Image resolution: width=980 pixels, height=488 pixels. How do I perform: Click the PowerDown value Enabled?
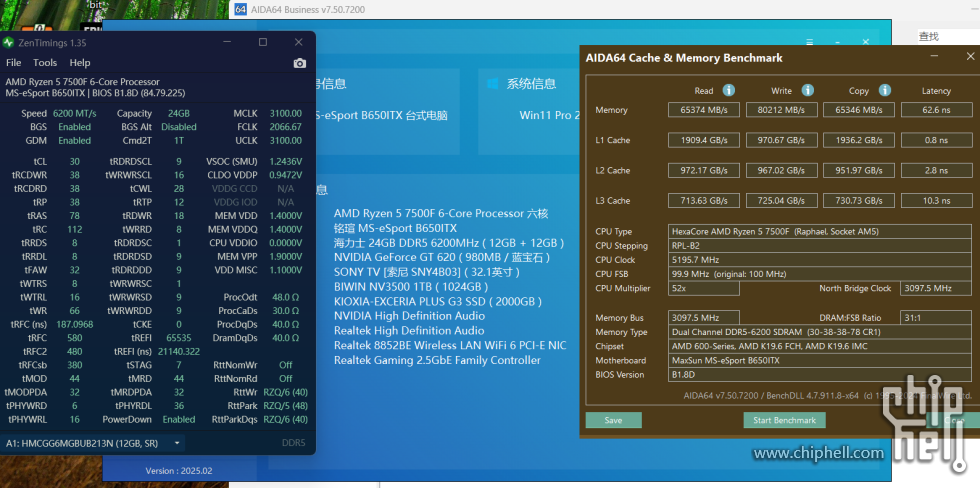point(179,419)
